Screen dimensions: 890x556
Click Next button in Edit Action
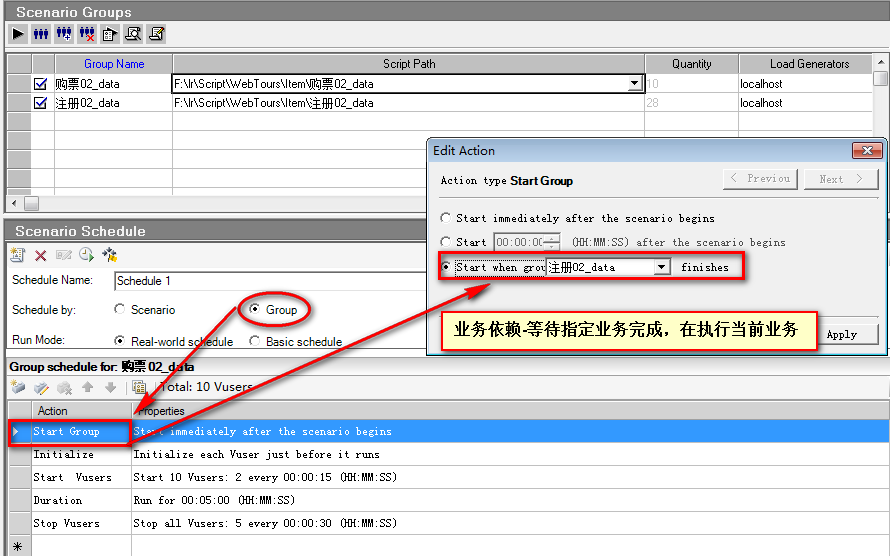841,179
